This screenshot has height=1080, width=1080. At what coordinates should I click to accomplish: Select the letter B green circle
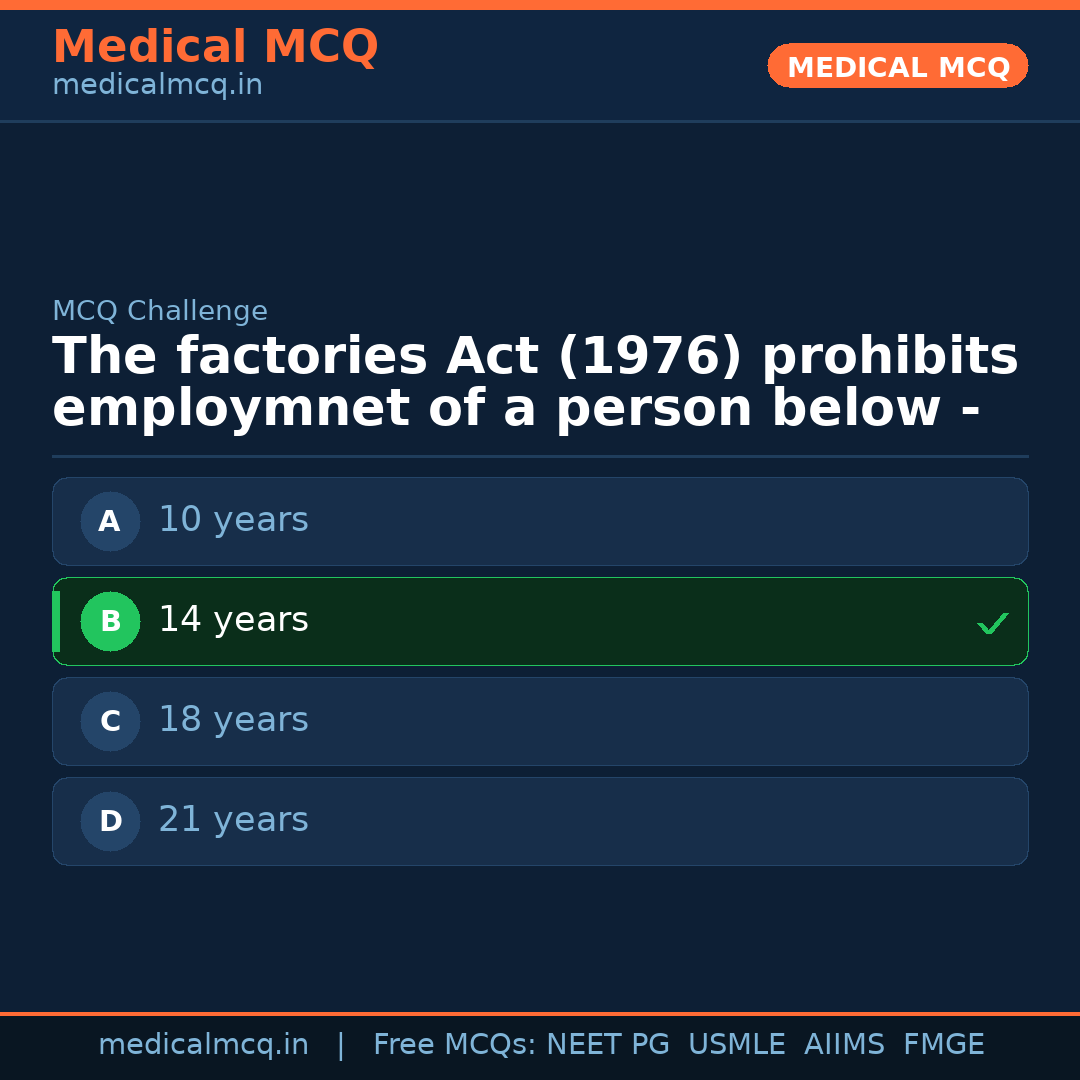(110, 621)
